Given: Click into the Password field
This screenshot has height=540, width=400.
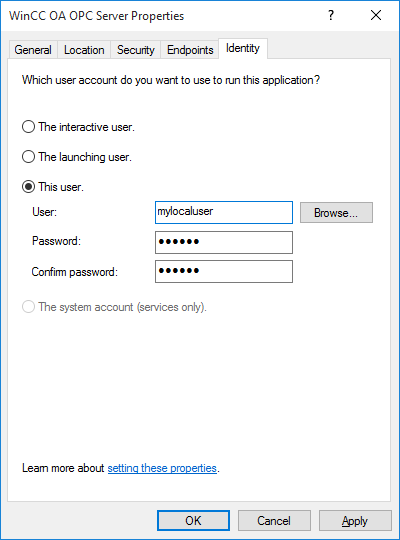Looking at the screenshot, I should coord(224,242).
